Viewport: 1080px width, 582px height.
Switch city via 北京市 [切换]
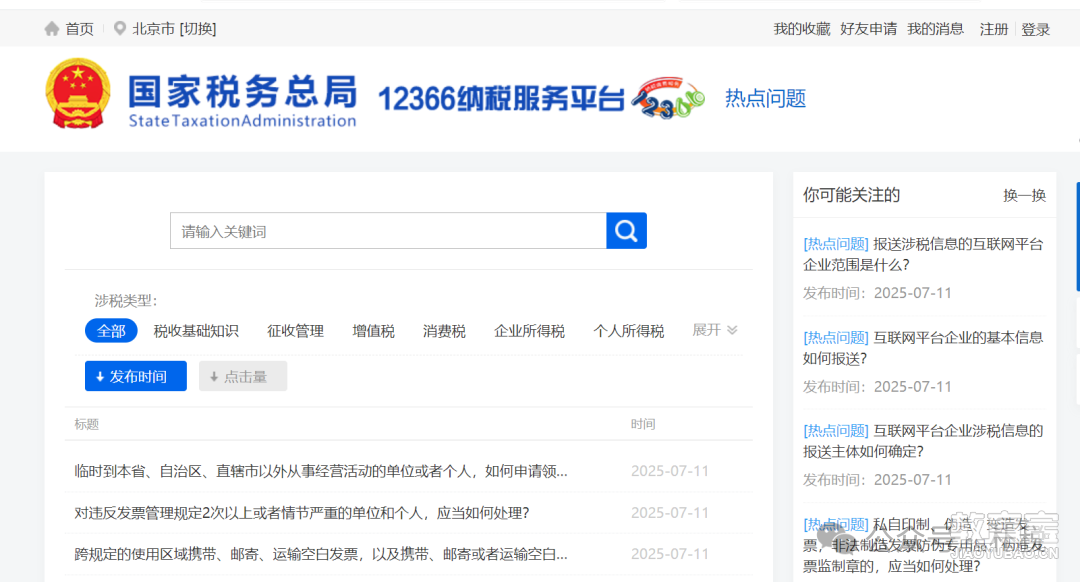click(x=174, y=29)
